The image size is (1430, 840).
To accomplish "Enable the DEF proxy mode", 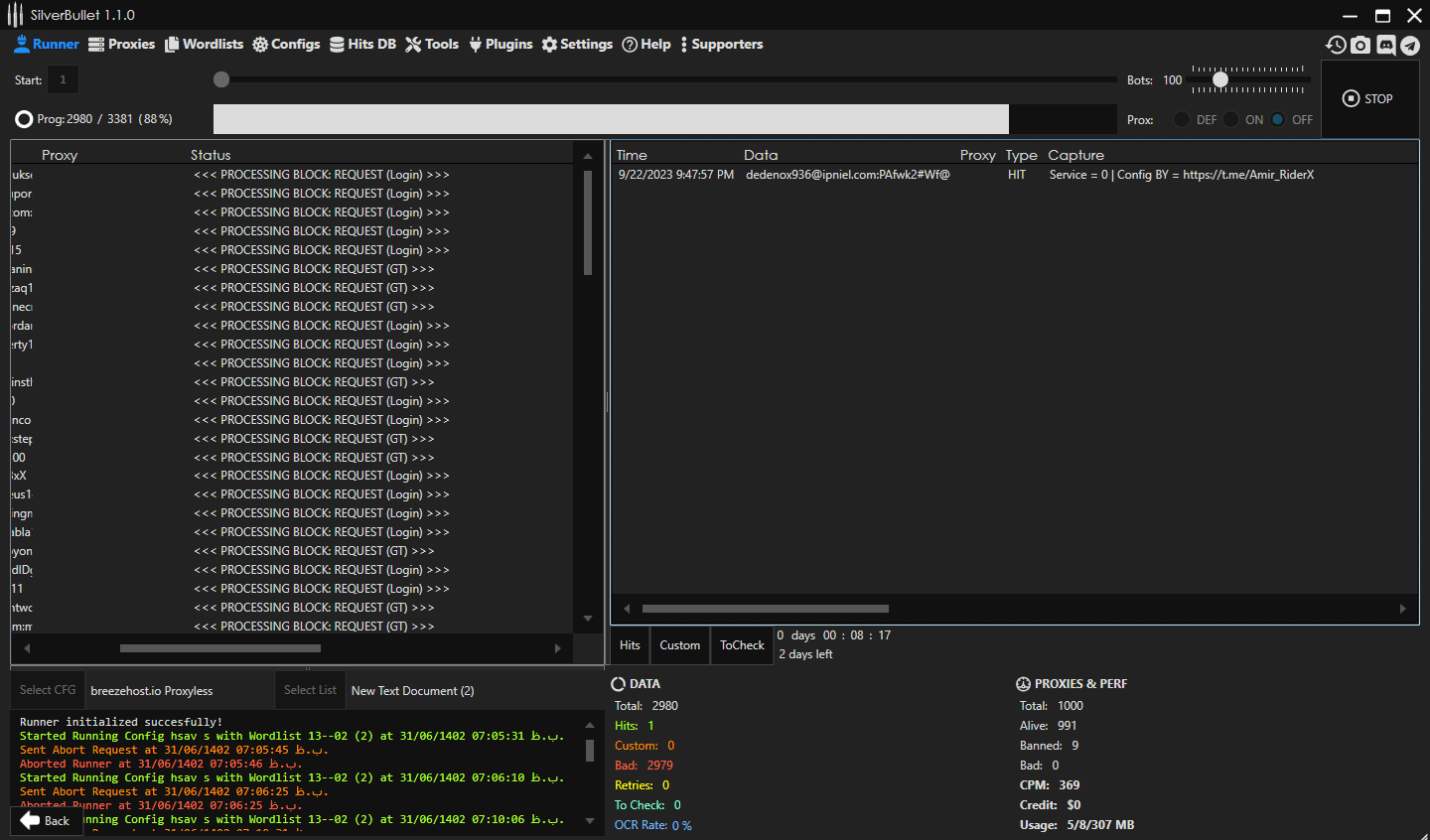I will [1182, 118].
